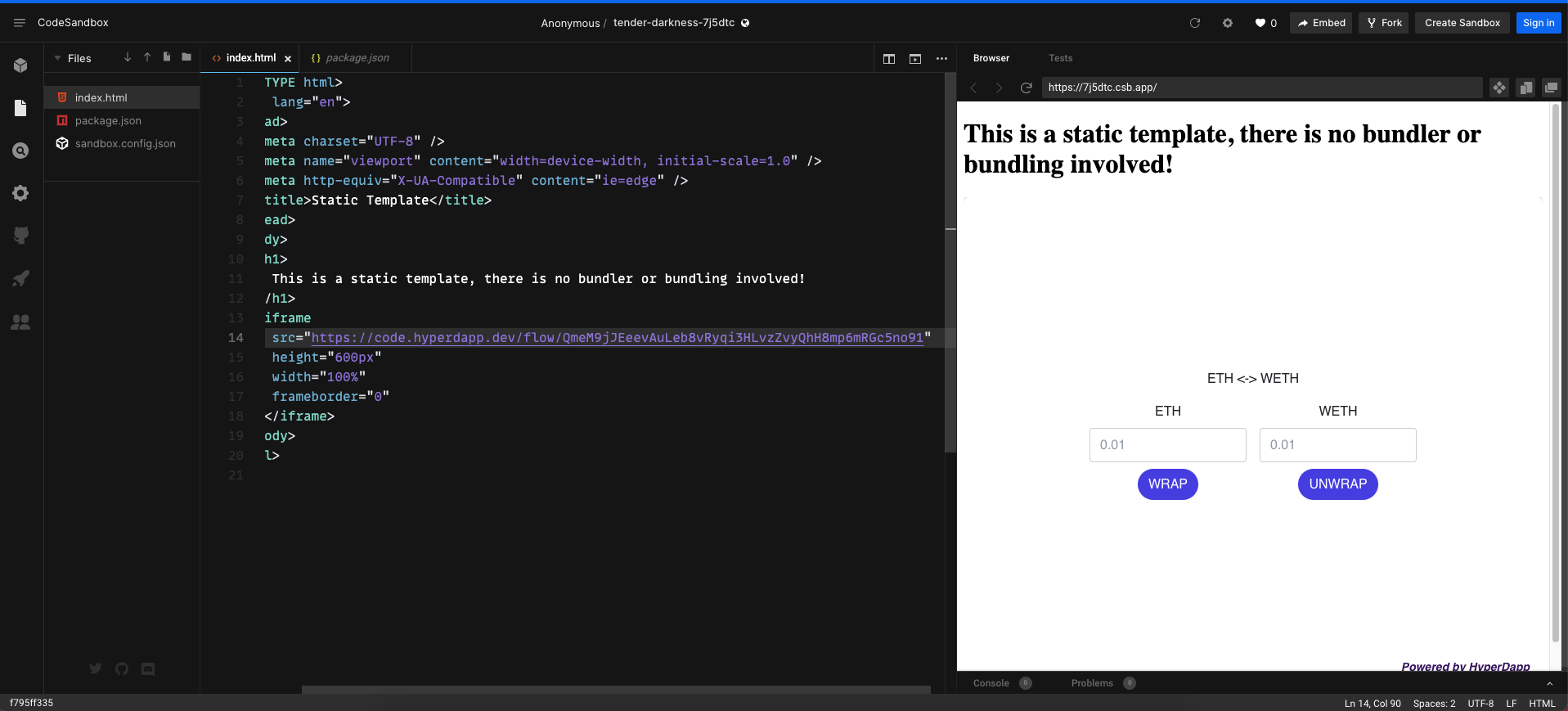Image resolution: width=1568 pixels, height=711 pixels.
Task: Open the Discord icon at sidebar bottom
Action: (148, 668)
